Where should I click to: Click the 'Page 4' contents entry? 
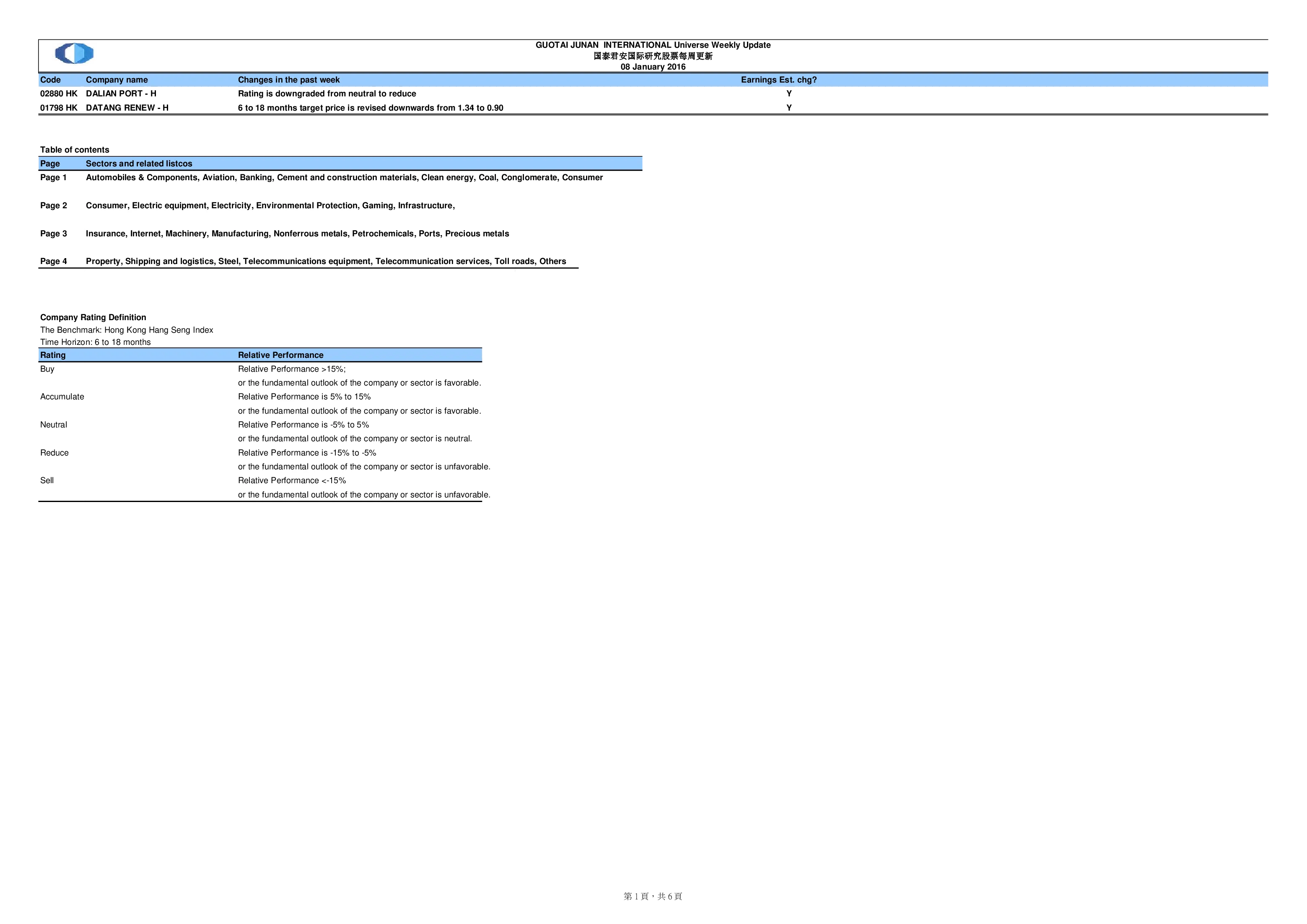tap(54, 261)
